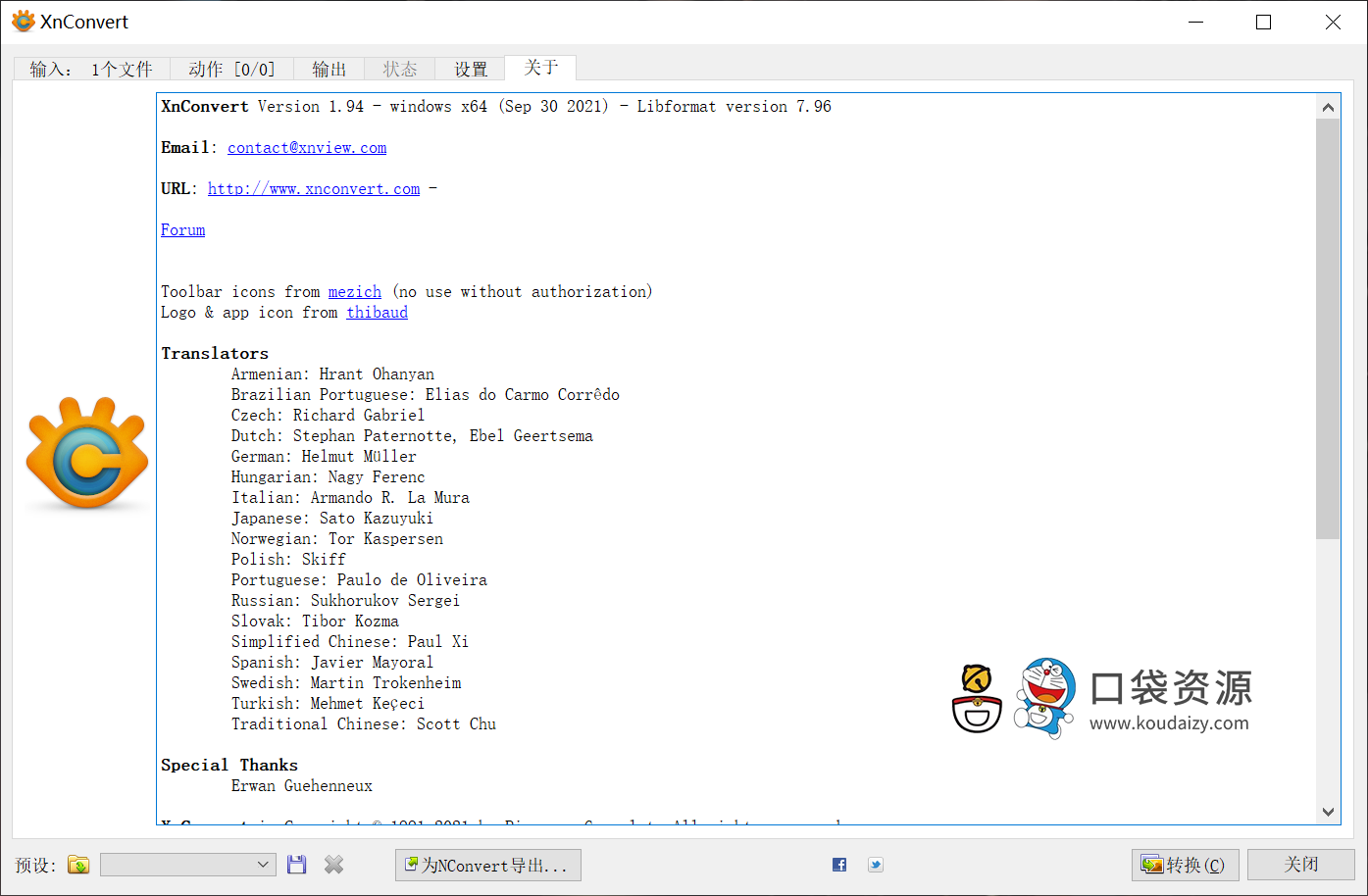Screen dimensions: 1368x896
Task: Click the 'Portuguese: Paulo de Oliveira' line
Action: [359, 579]
